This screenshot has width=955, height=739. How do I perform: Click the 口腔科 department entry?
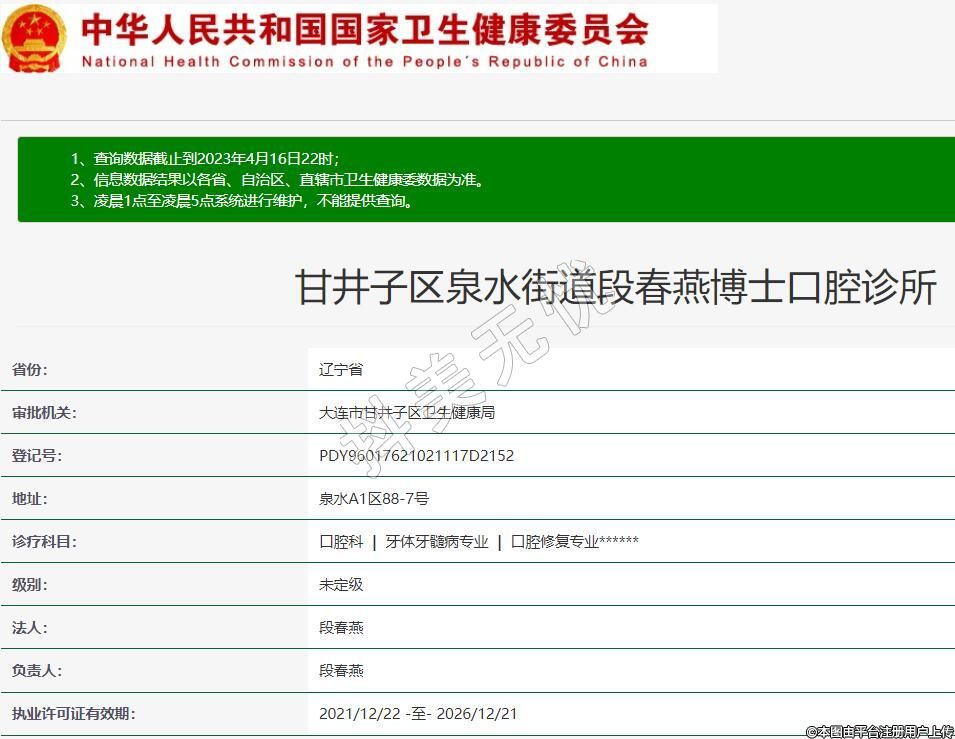(x=341, y=542)
